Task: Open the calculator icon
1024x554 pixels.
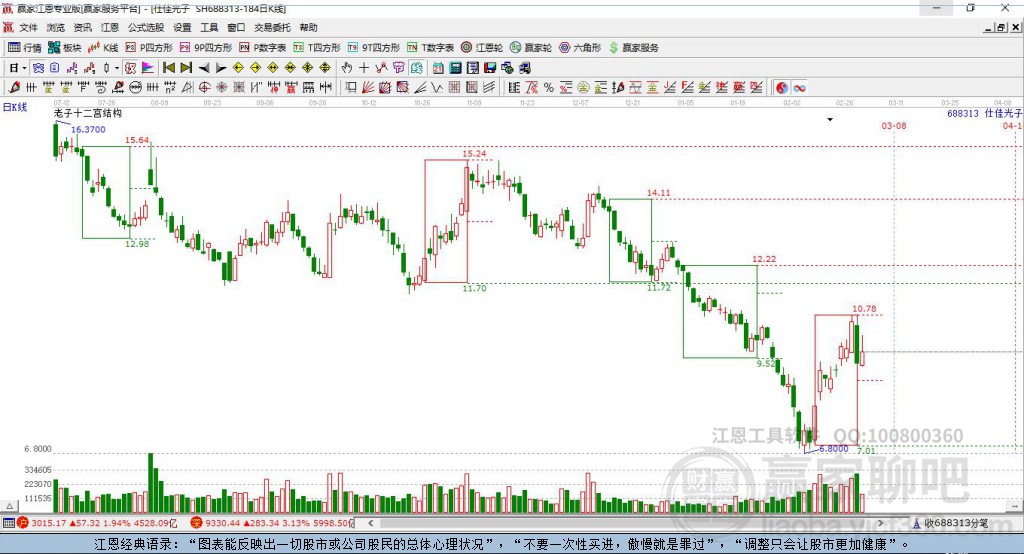Action: point(455,68)
